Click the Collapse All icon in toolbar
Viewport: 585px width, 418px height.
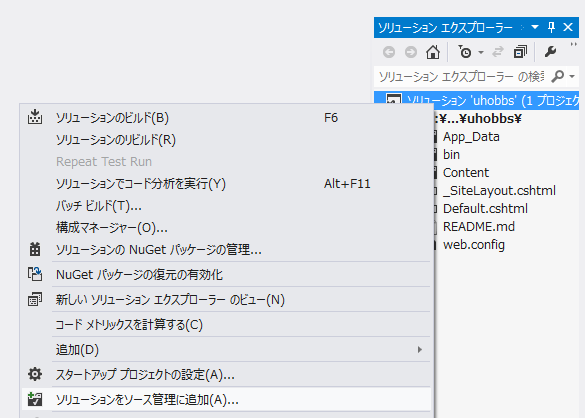point(520,52)
